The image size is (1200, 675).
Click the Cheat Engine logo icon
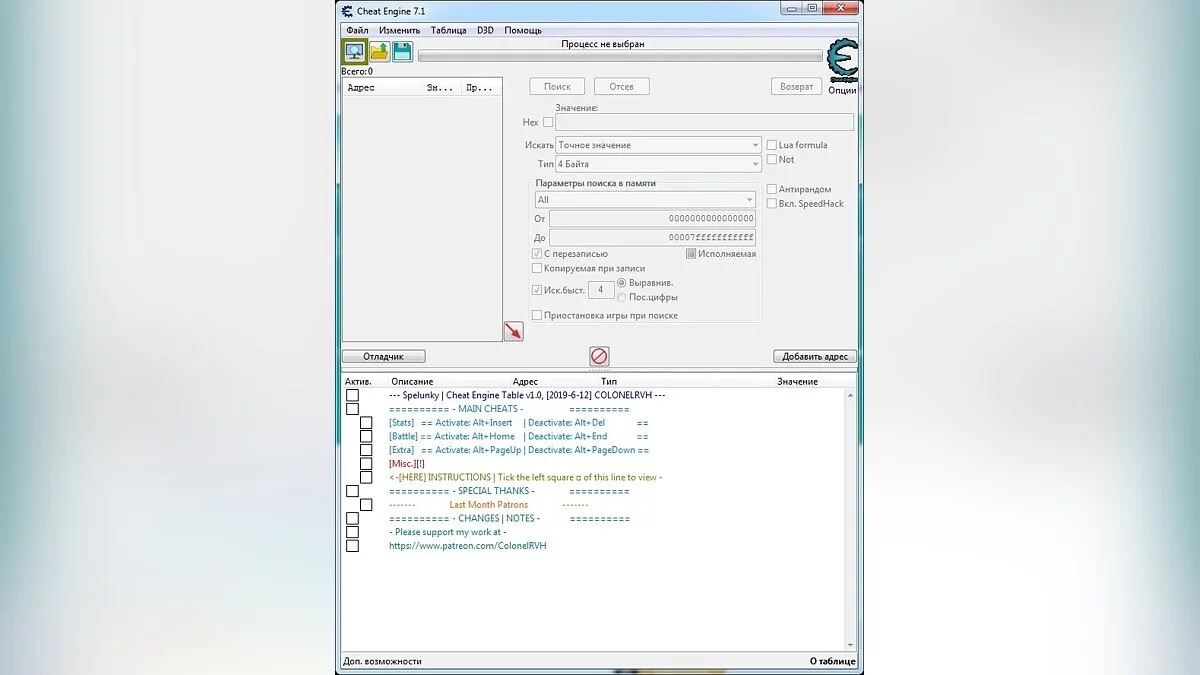(842, 60)
